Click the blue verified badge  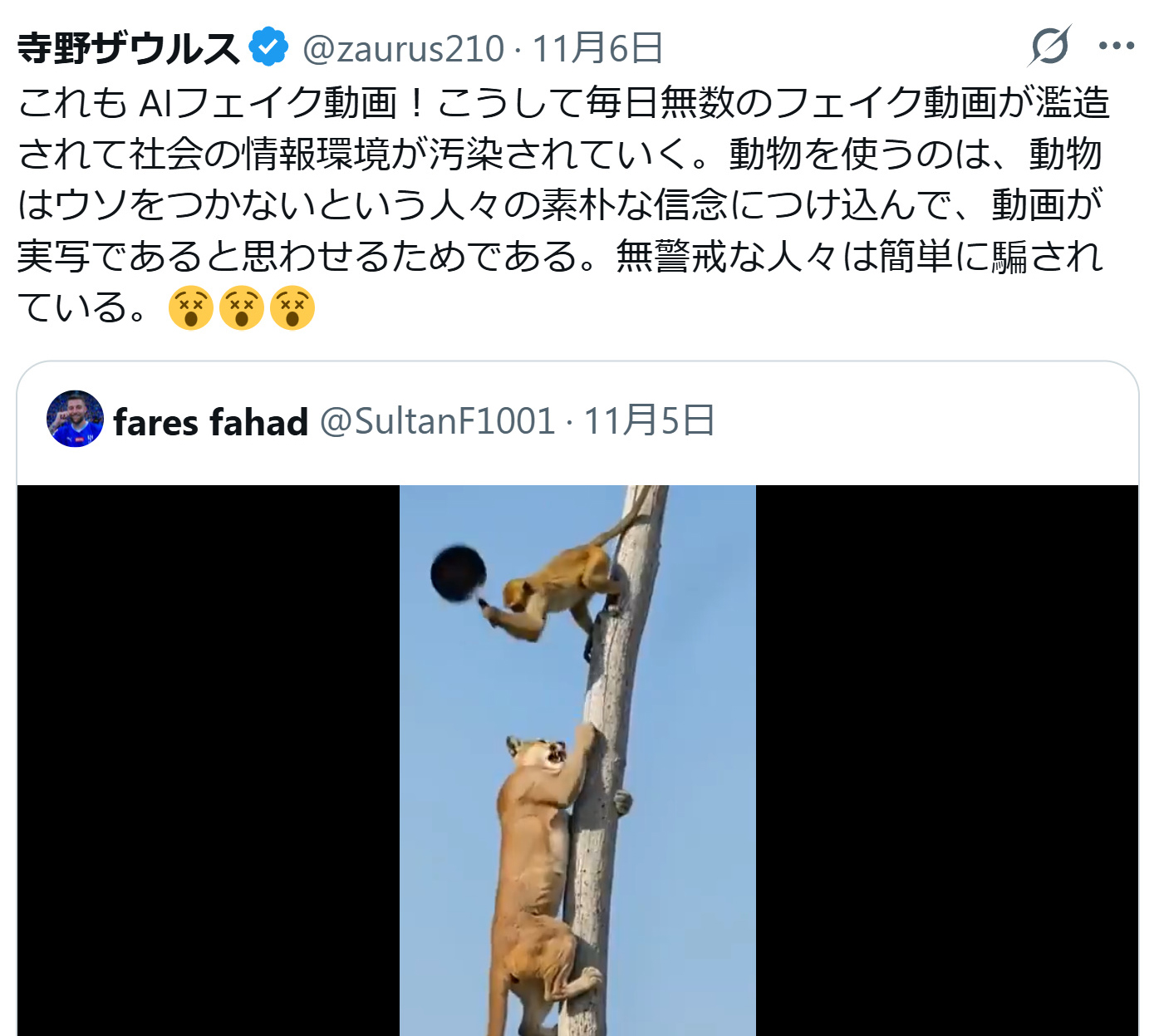(269, 47)
